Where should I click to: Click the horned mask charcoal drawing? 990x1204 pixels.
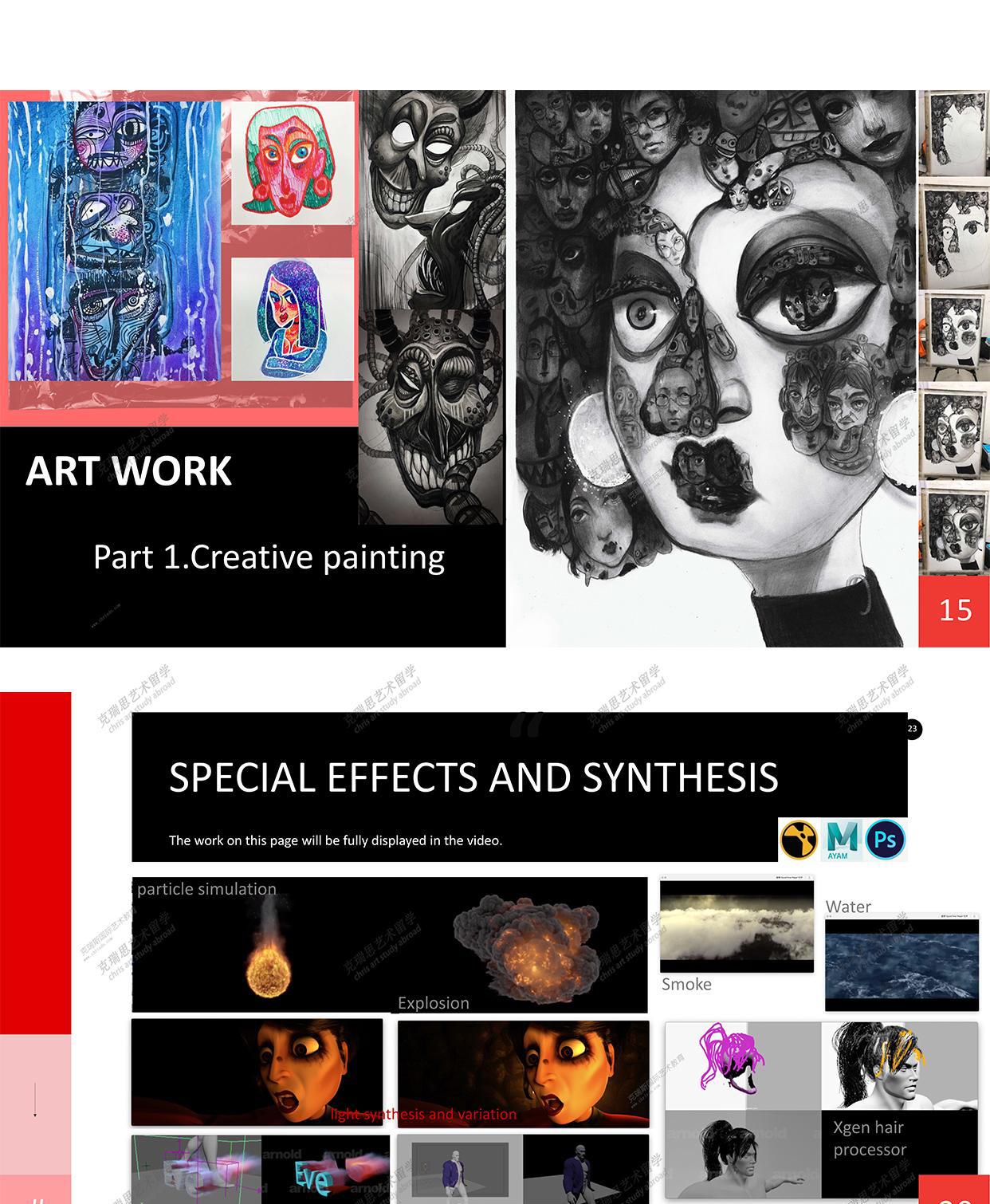pyautogui.click(x=431, y=416)
